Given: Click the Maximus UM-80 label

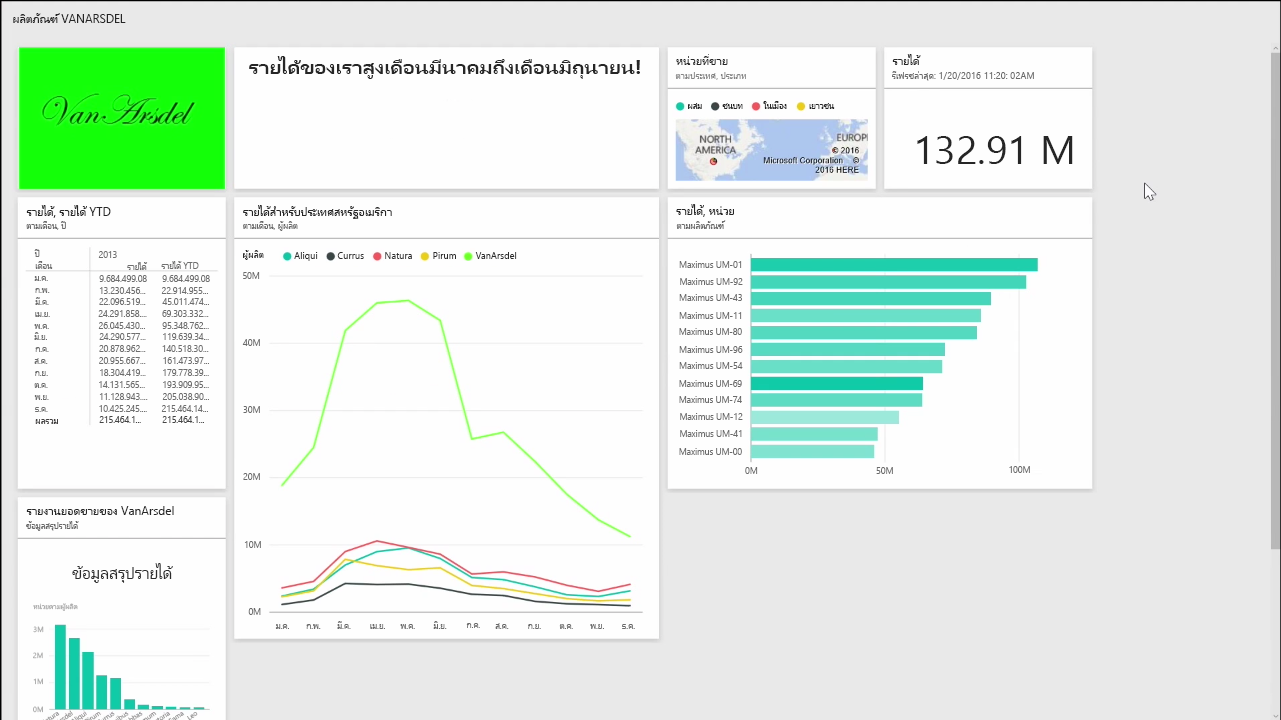Looking at the screenshot, I should point(710,332).
